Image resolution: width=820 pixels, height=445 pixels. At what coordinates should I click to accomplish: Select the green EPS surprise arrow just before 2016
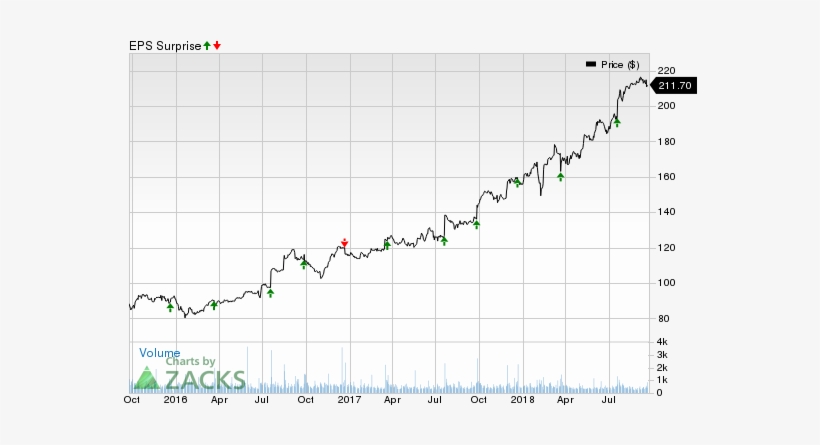[170, 308]
